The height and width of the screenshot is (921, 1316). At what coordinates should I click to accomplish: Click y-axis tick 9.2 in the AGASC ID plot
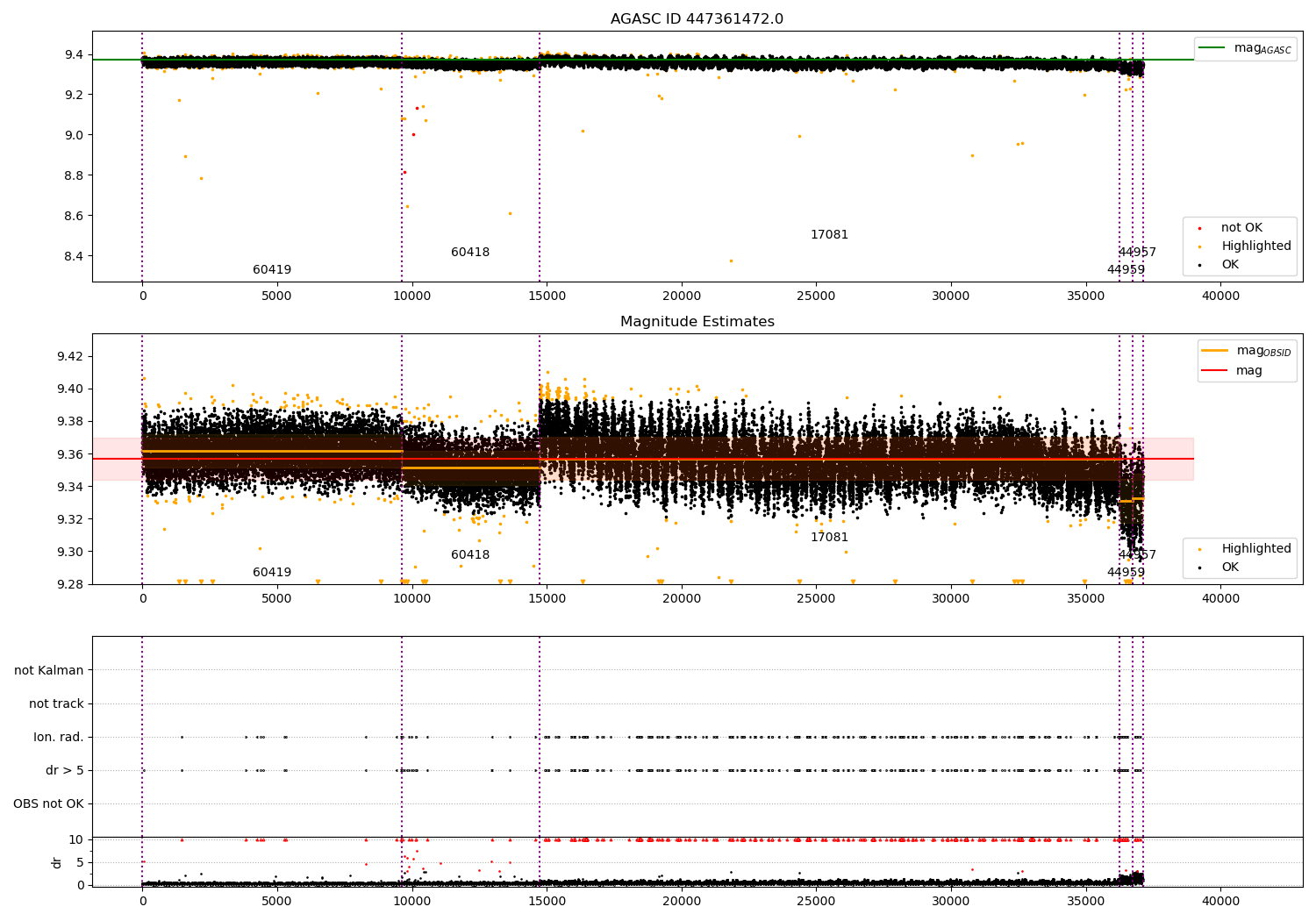coord(74,95)
